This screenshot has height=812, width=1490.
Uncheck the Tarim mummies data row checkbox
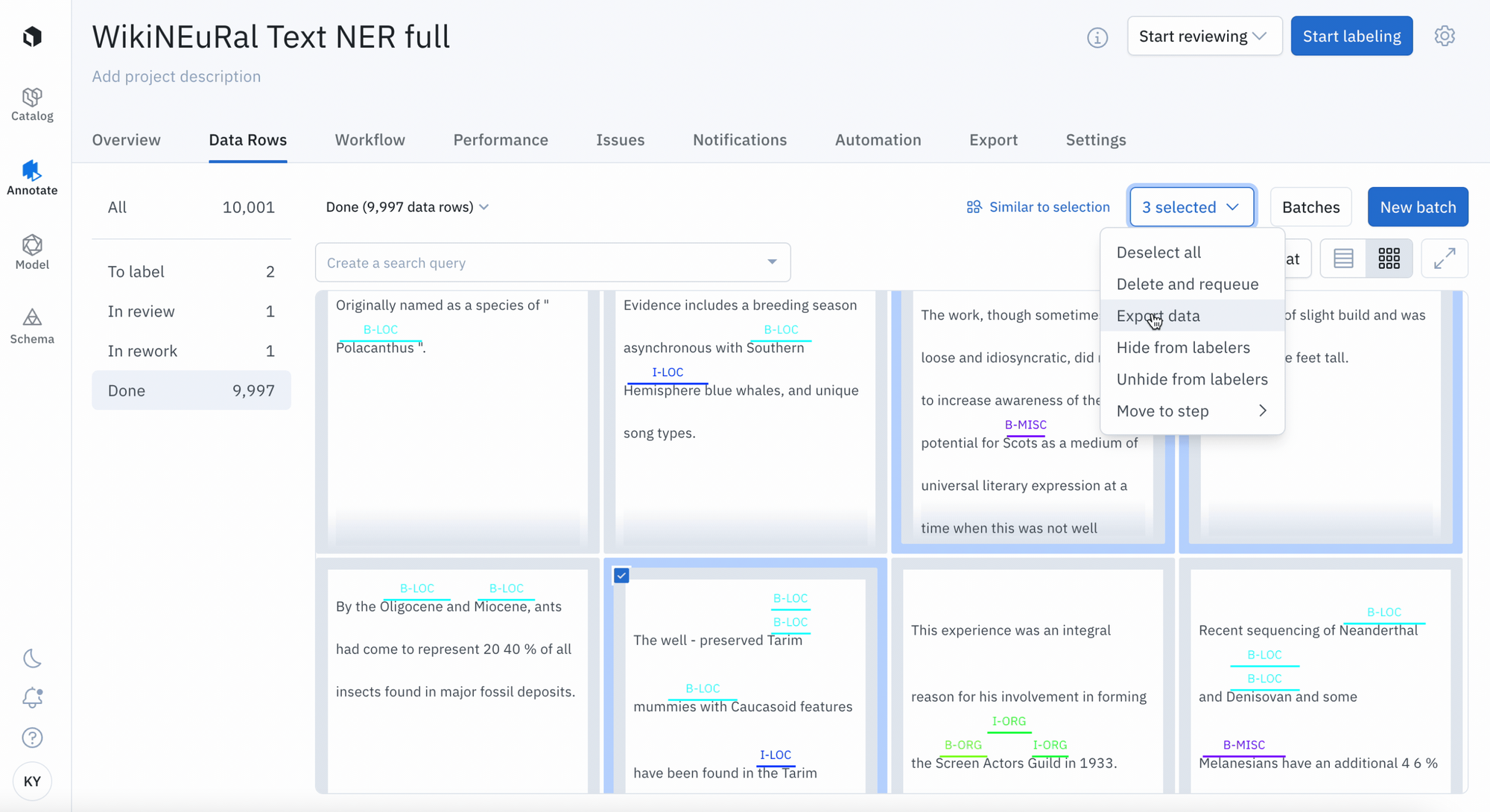[621, 576]
